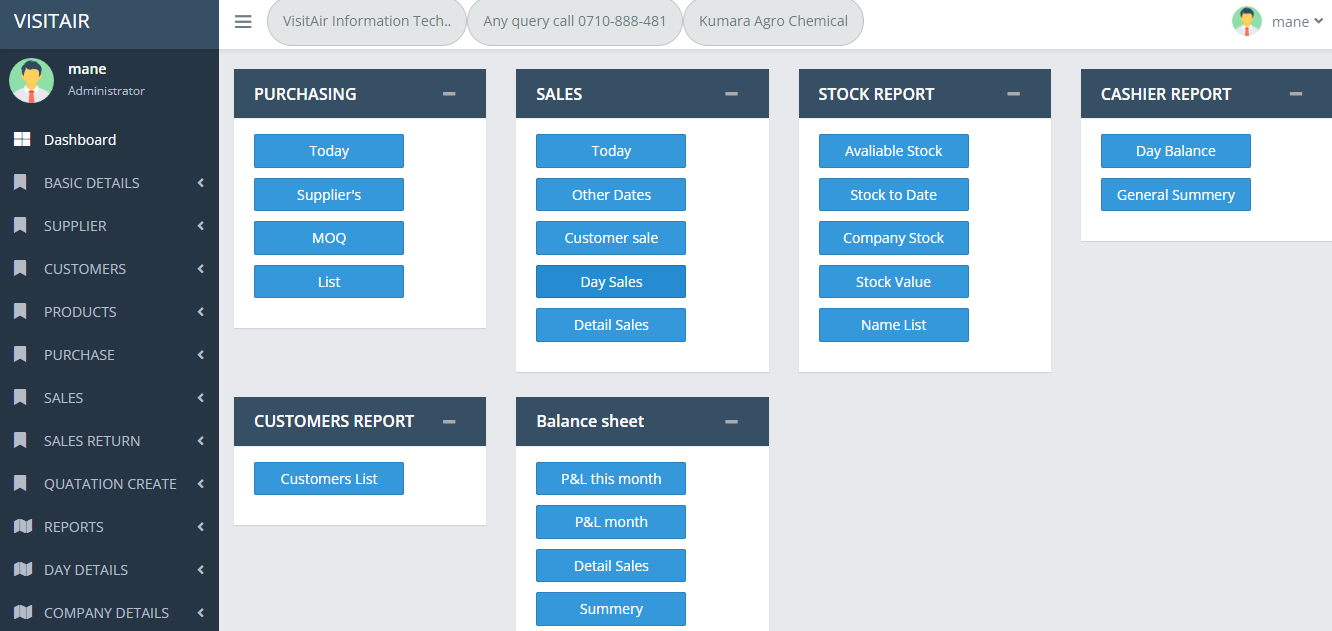Select QUATATION CREATE in the sidebar
Viewport: 1332px width, 631px height.
[x=110, y=484]
